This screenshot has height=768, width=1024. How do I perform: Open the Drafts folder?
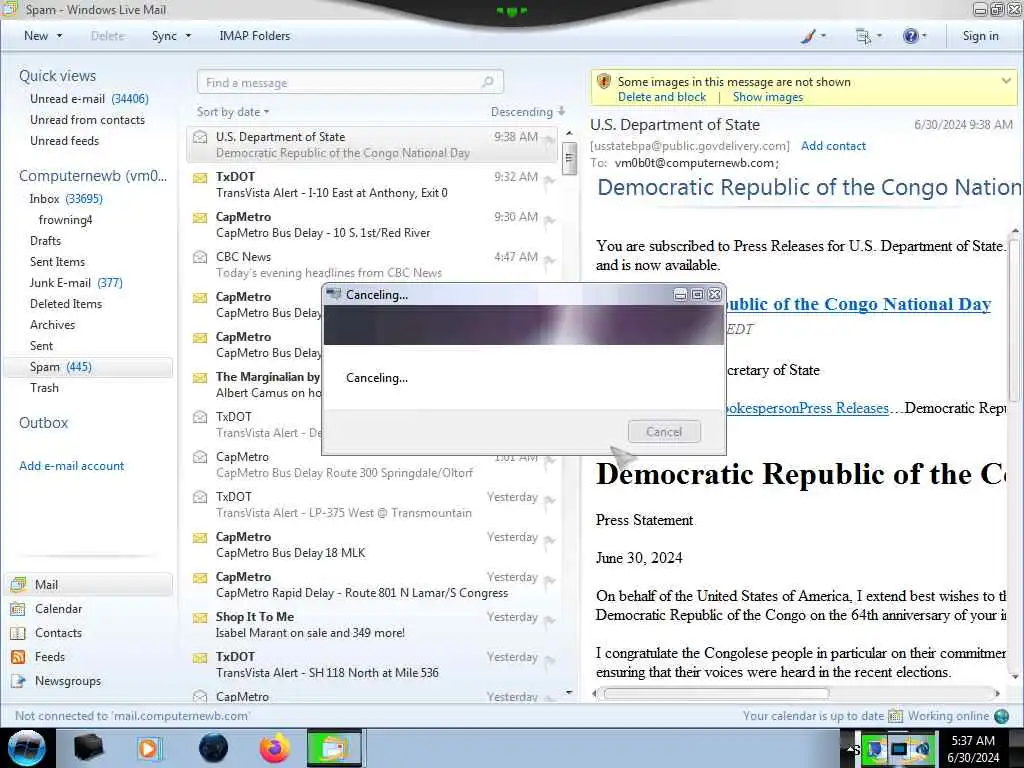coord(45,240)
